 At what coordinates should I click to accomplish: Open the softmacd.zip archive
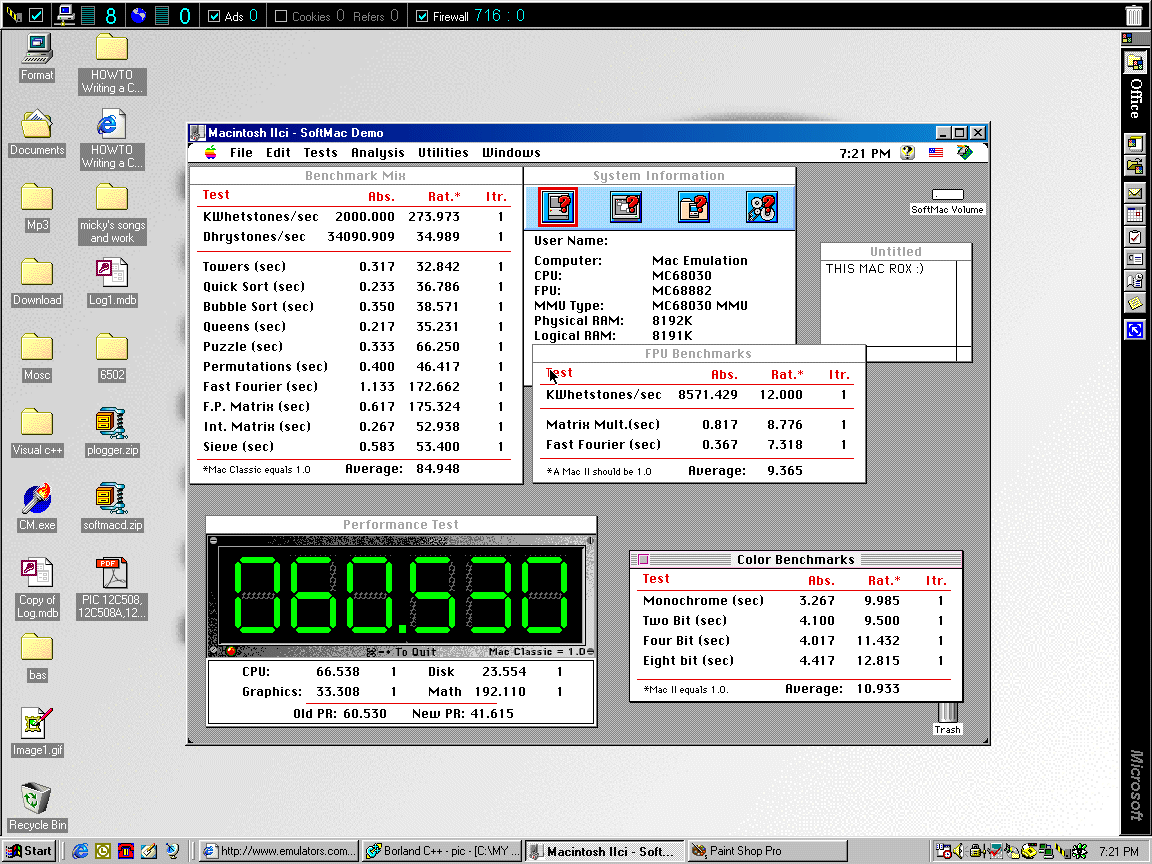coord(112,500)
